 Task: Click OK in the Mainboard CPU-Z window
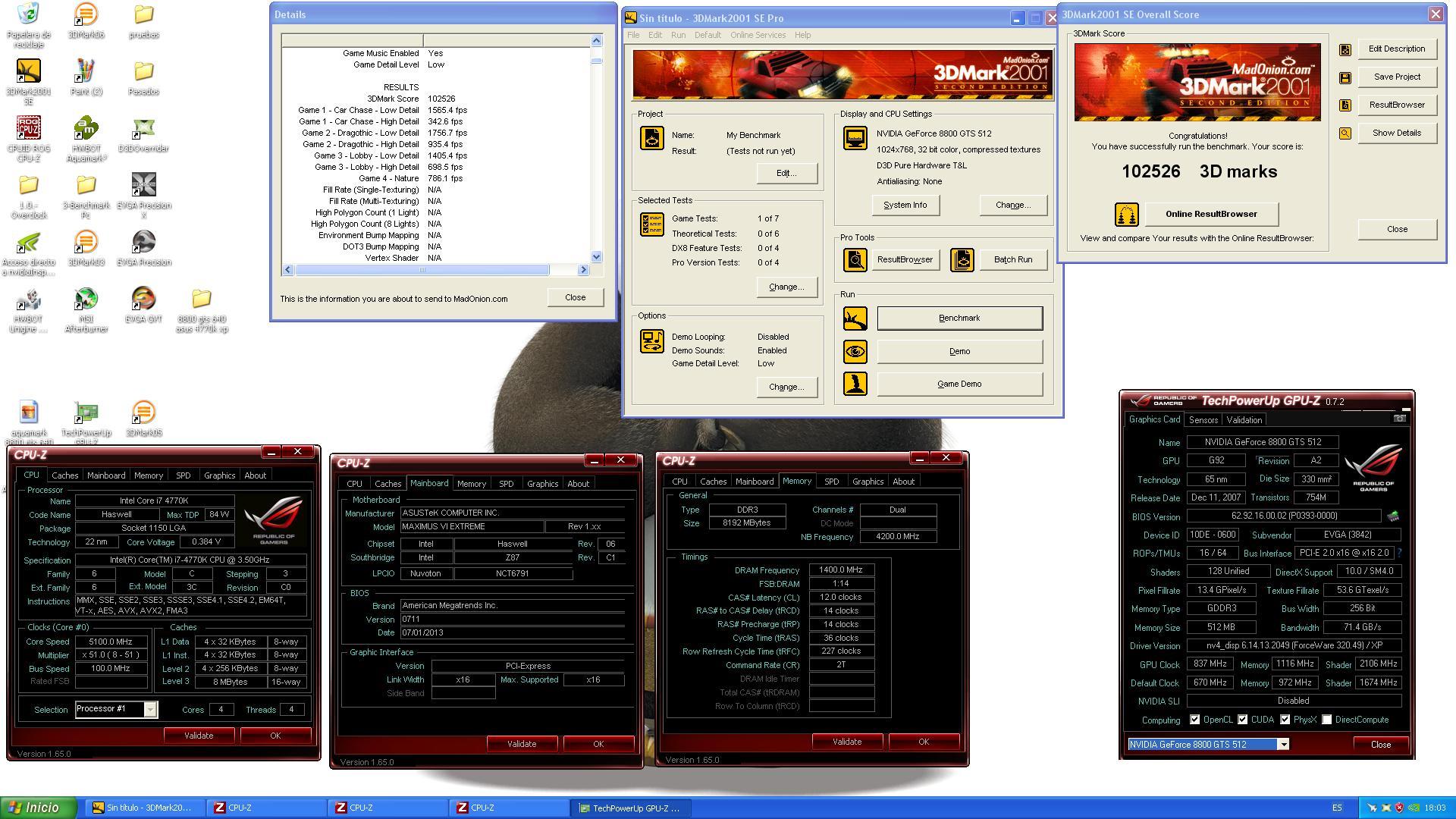tap(598, 744)
